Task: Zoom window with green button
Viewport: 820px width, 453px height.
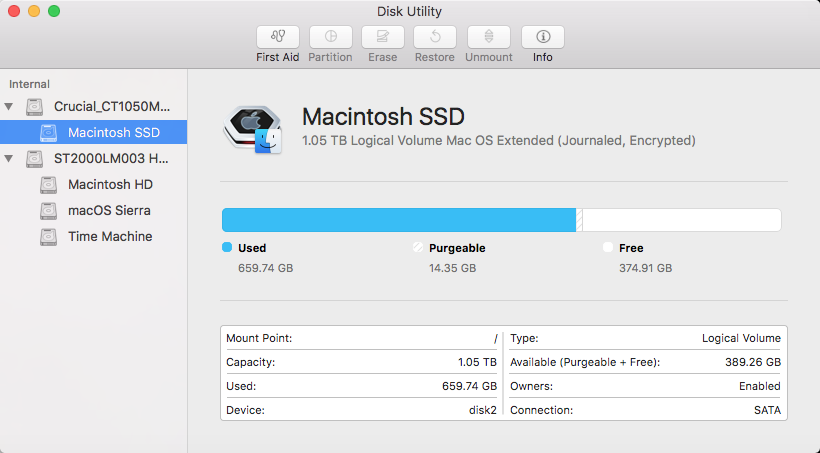Action: coord(54,11)
